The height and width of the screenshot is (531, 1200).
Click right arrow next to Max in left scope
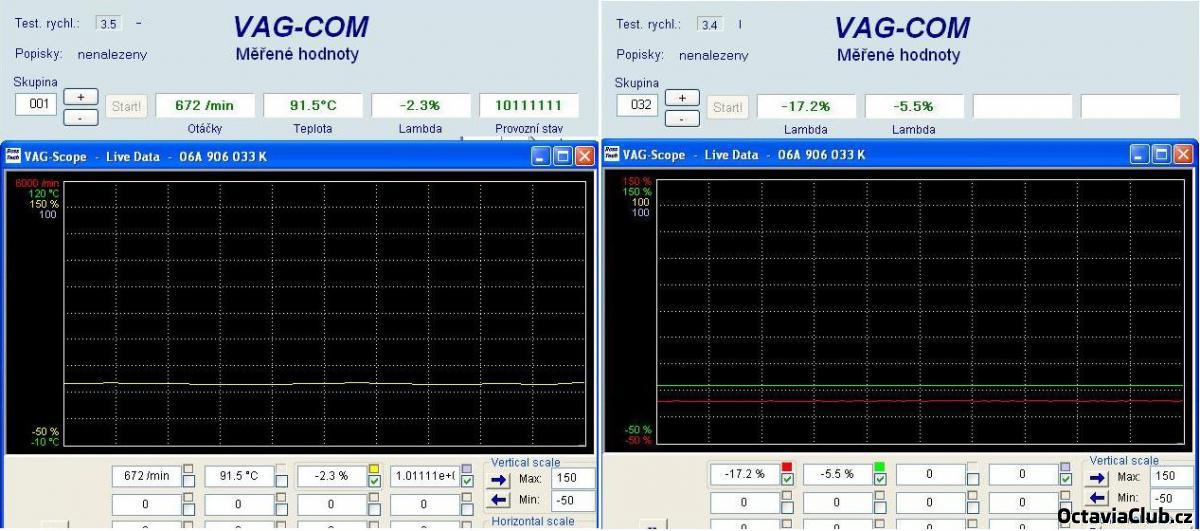click(501, 478)
